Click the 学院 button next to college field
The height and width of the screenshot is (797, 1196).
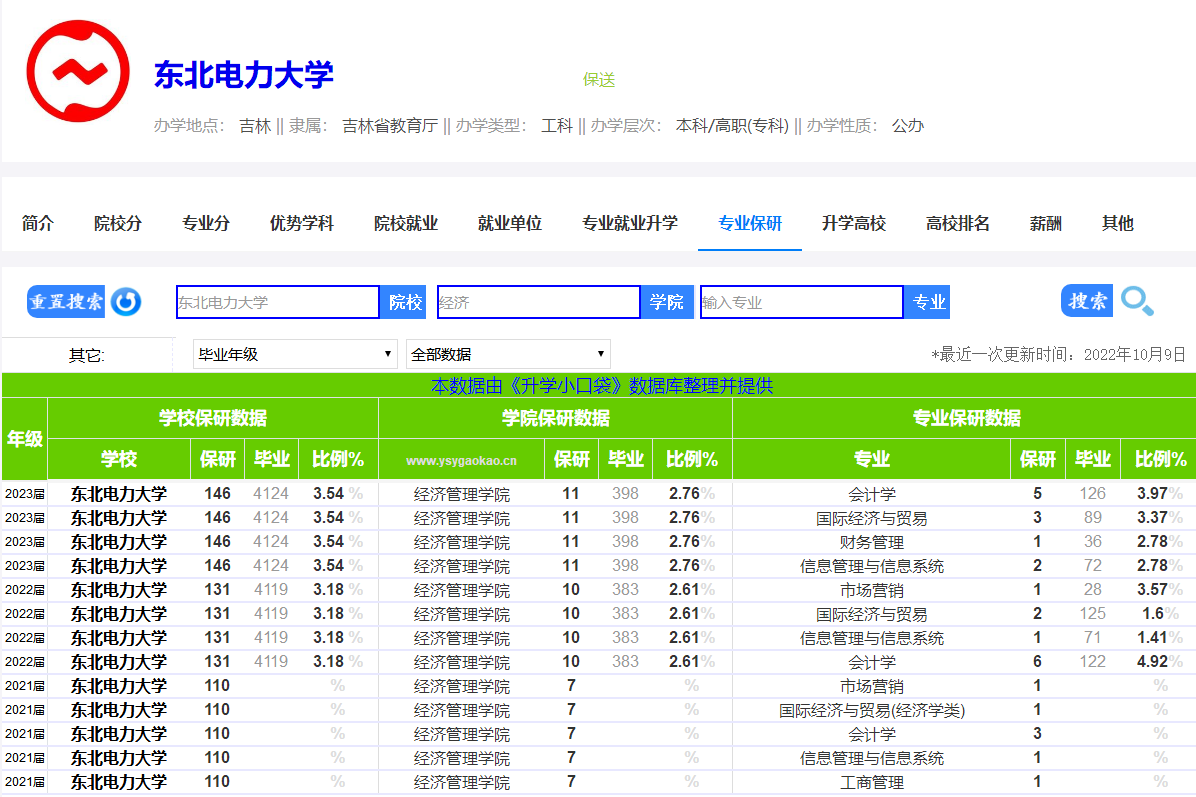(x=666, y=302)
